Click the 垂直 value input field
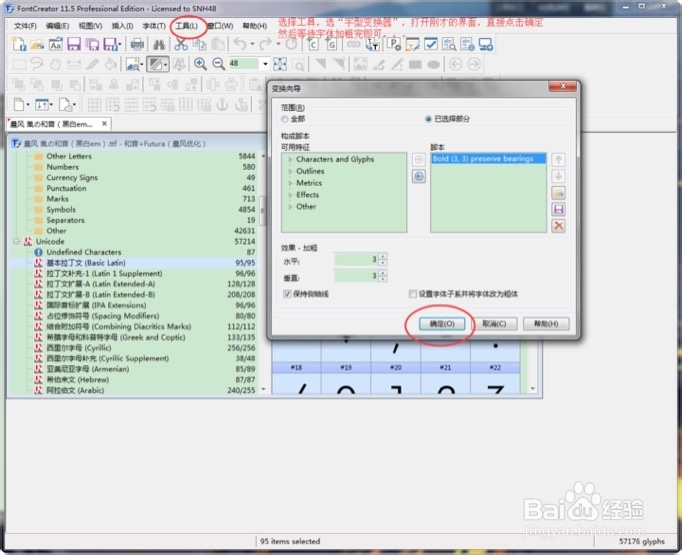 356,276
